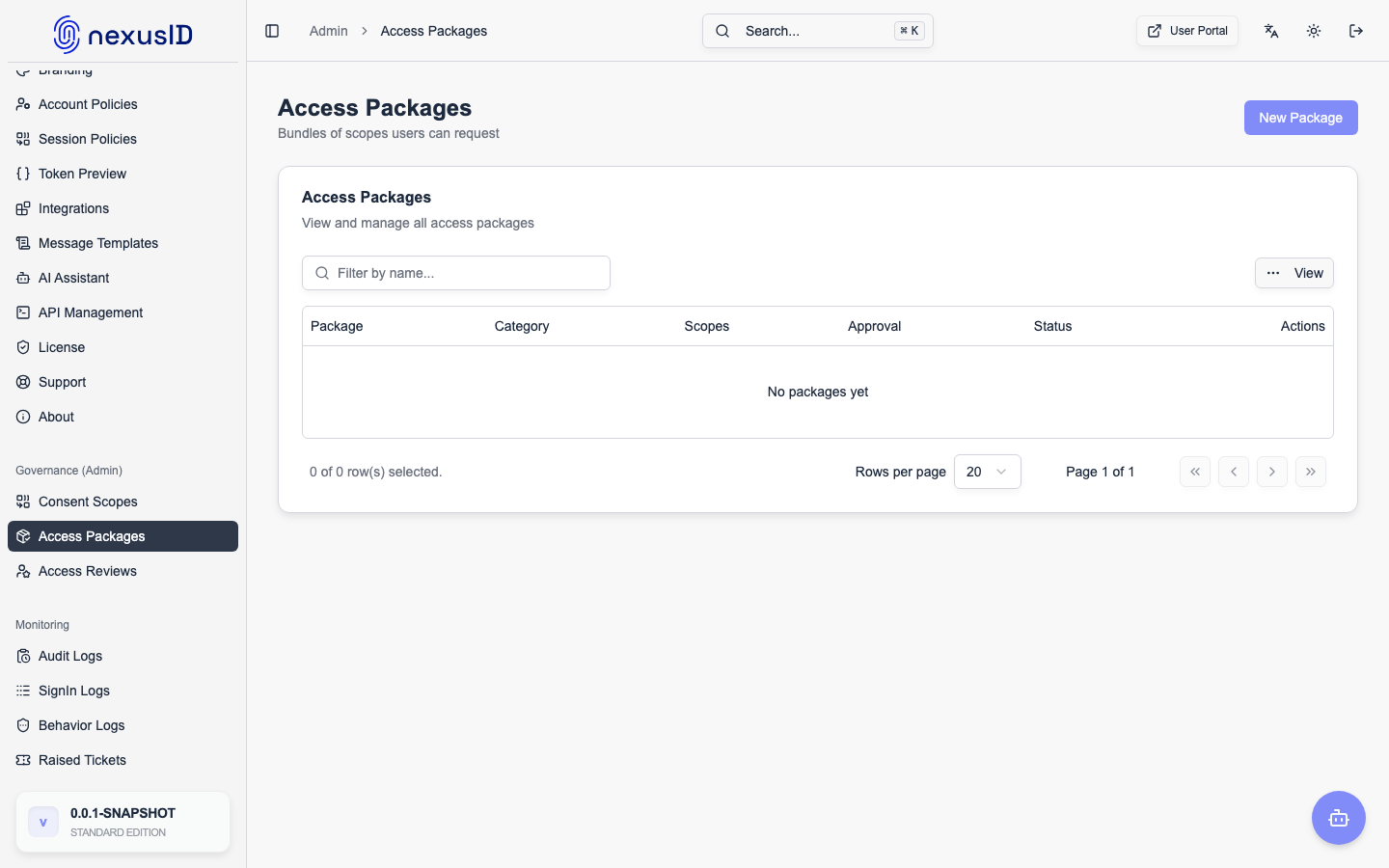Image resolution: width=1389 pixels, height=868 pixels.
Task: Open Support page
Action: pyautogui.click(x=123, y=382)
